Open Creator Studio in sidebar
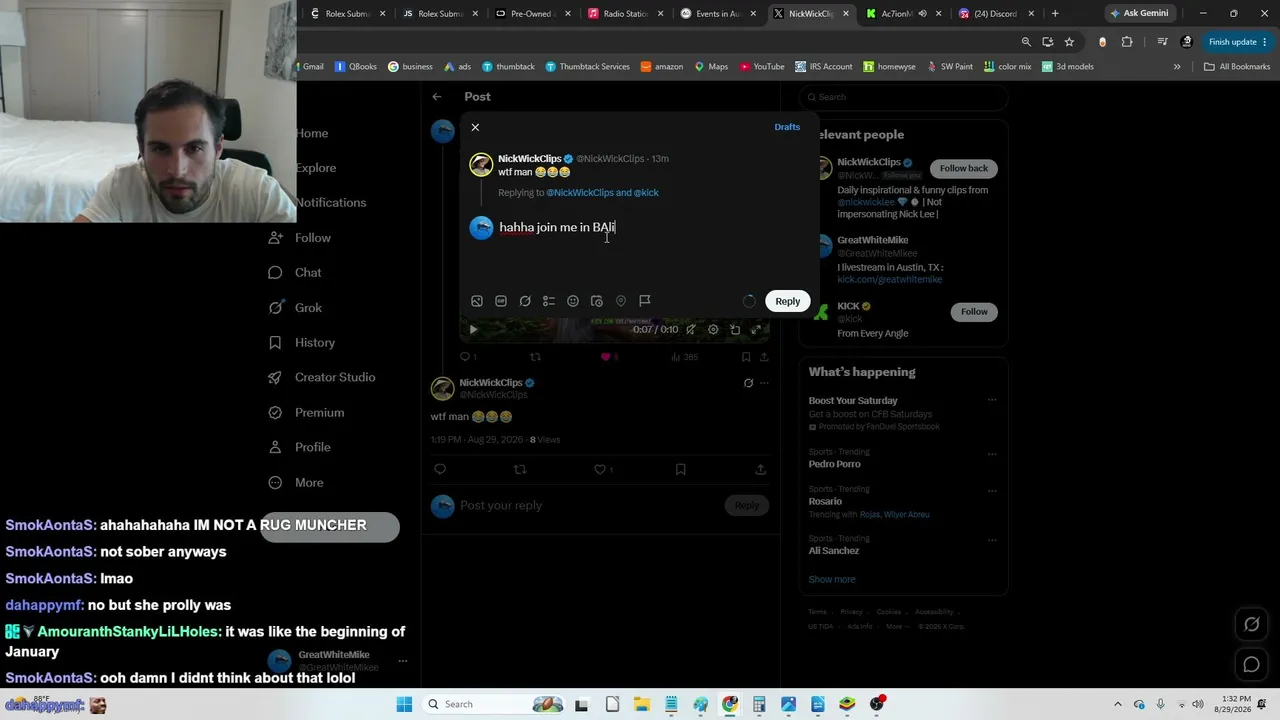The height and width of the screenshot is (720, 1280). tap(322, 377)
